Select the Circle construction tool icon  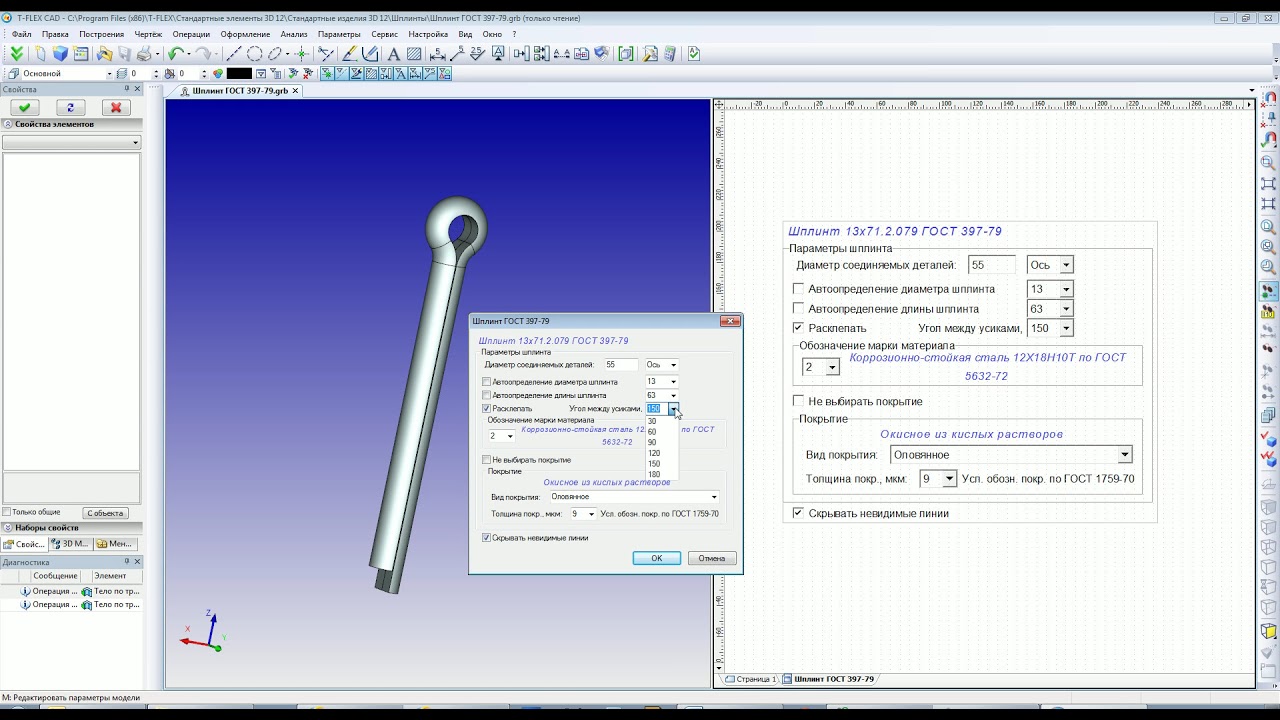[x=254, y=54]
